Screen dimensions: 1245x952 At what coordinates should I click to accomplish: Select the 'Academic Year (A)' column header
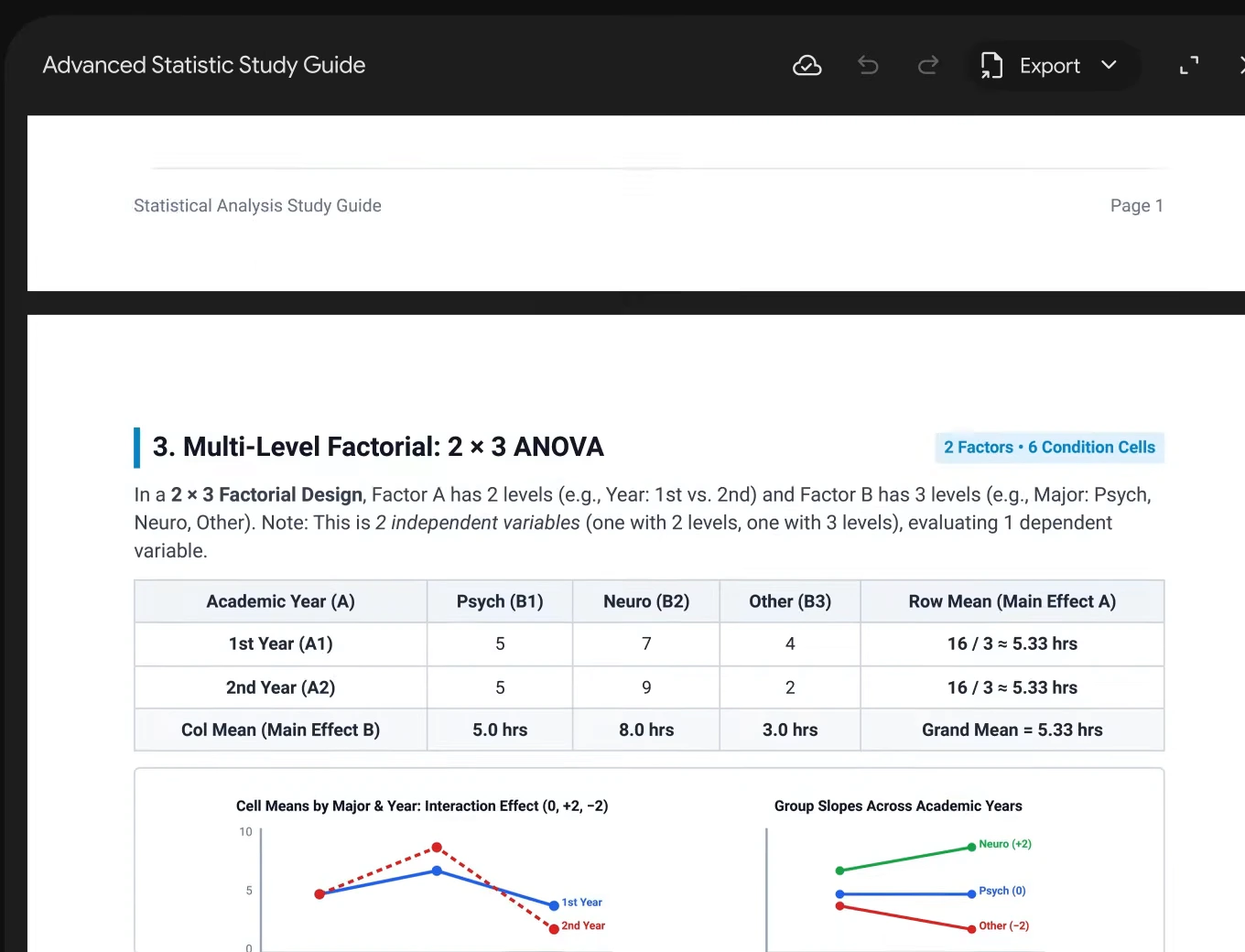point(280,601)
